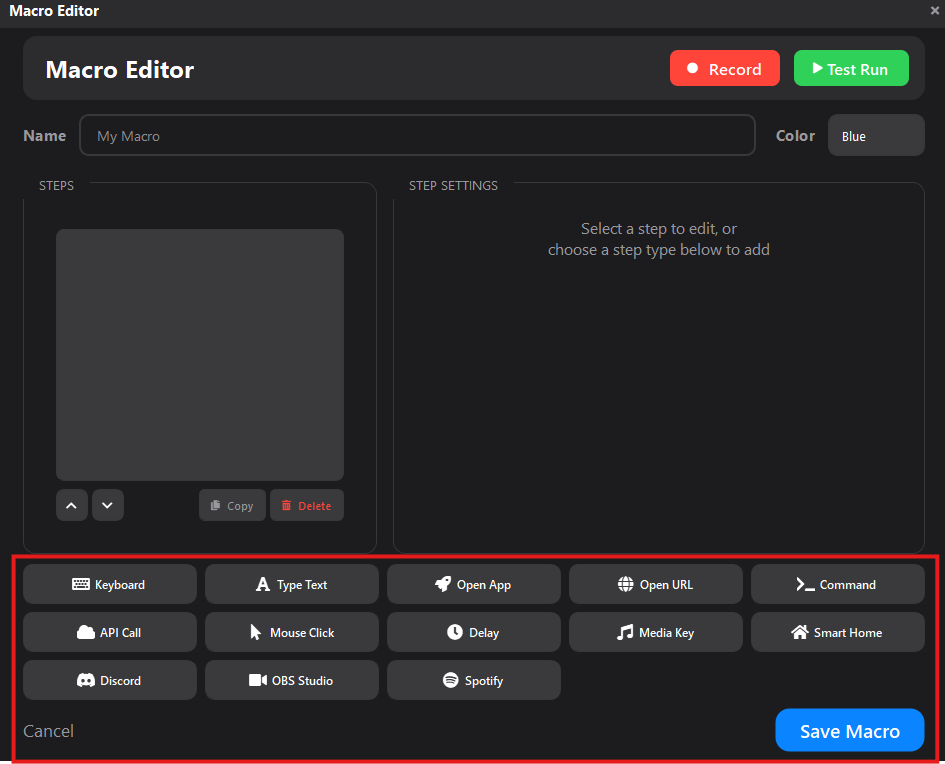
Task: Add a Media Key step
Action: point(655,632)
